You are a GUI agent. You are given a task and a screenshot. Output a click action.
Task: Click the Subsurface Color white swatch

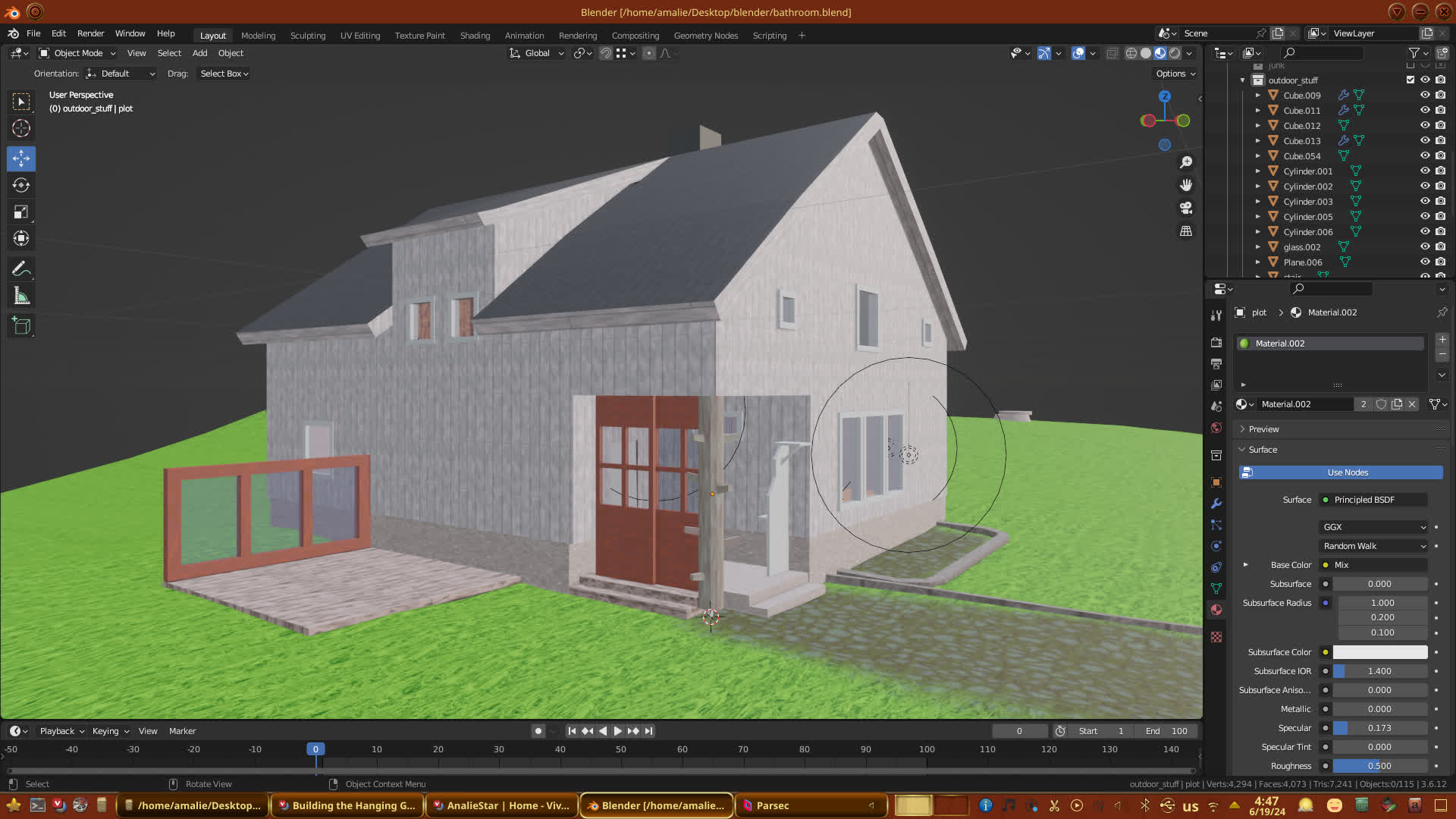tap(1379, 652)
